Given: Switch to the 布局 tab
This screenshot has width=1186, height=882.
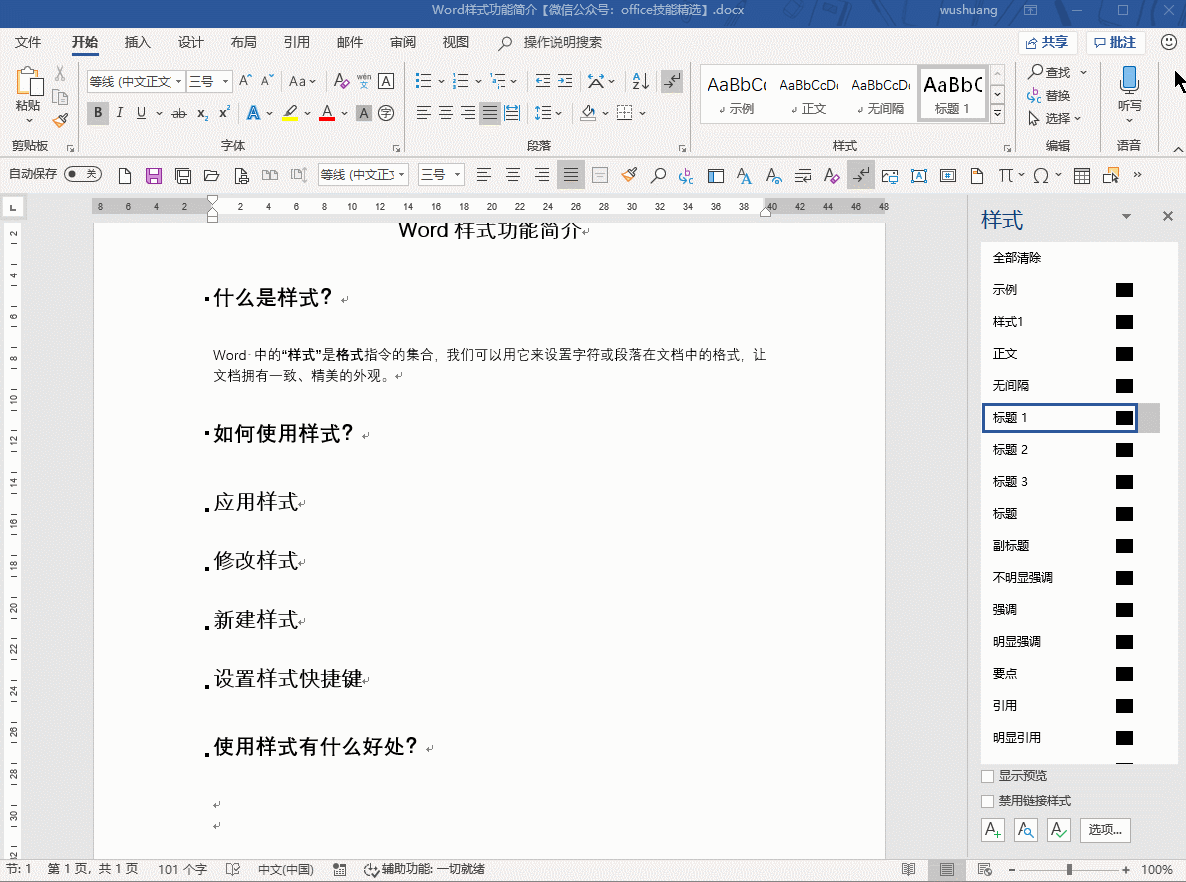Looking at the screenshot, I should (244, 42).
